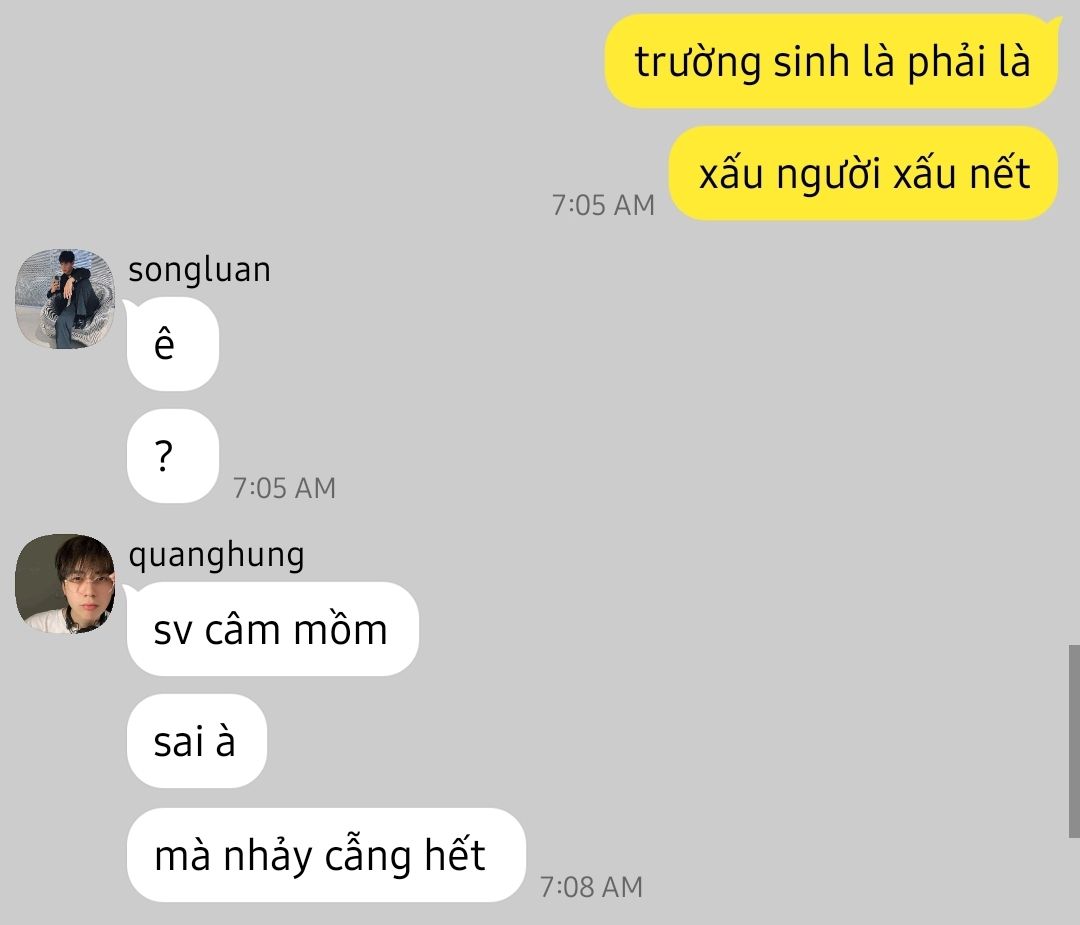Click the word 'mồm' in quanghung's message
Image resolution: width=1080 pixels, height=925 pixels.
click(340, 629)
